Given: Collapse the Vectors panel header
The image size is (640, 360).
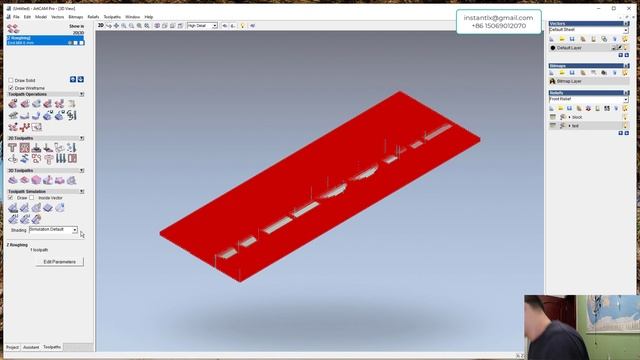Looking at the screenshot, I should click(627, 24).
